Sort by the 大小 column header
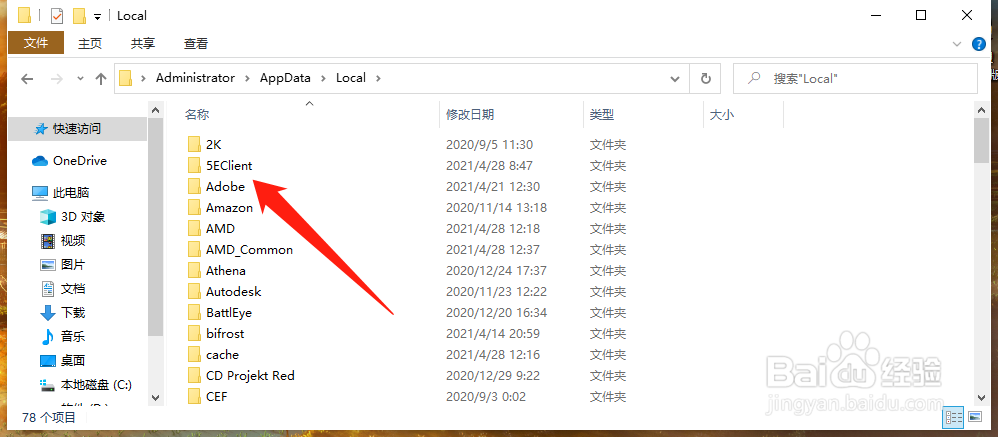998x437 pixels. click(722, 115)
